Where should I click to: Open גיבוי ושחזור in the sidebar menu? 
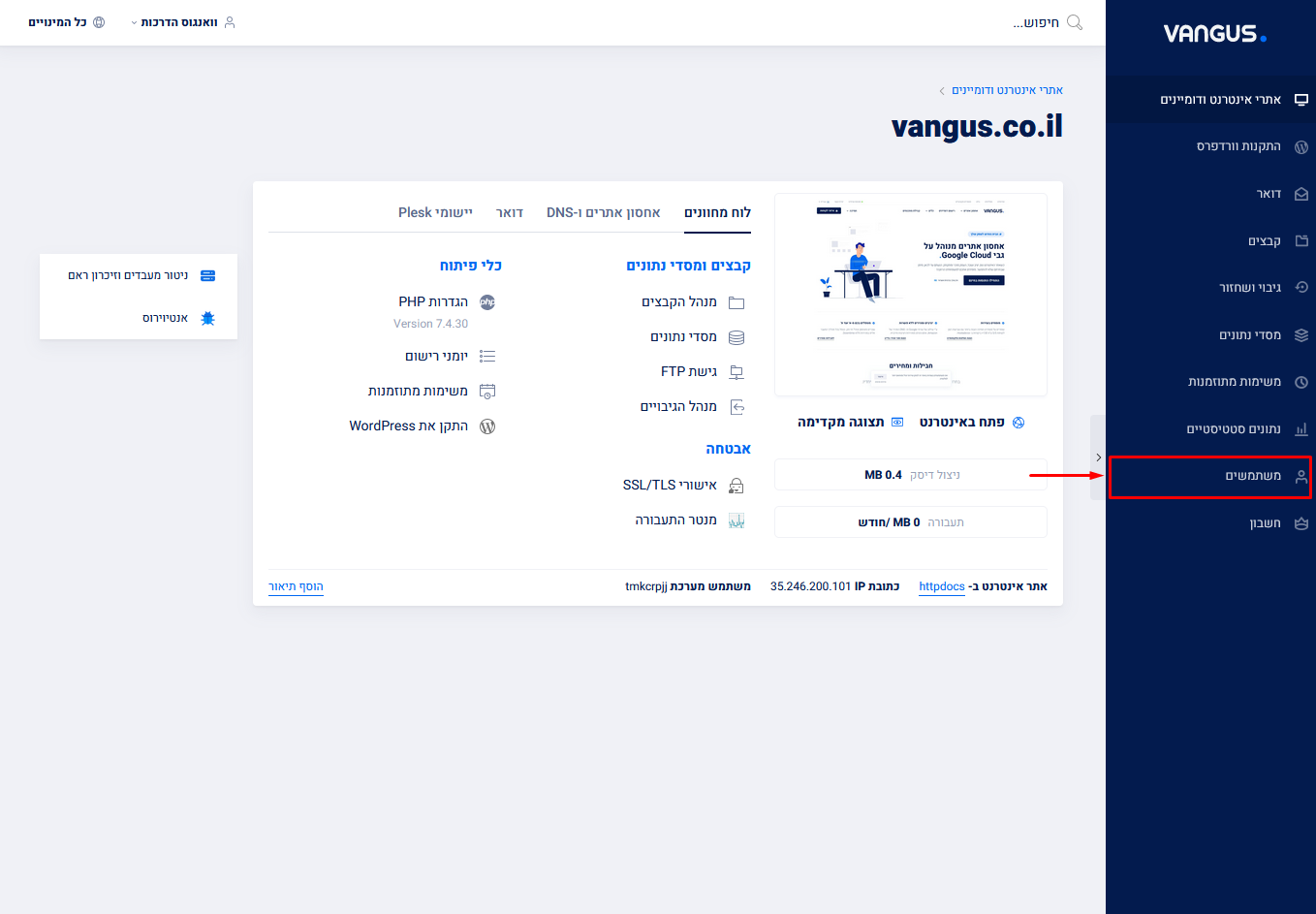pos(1210,288)
